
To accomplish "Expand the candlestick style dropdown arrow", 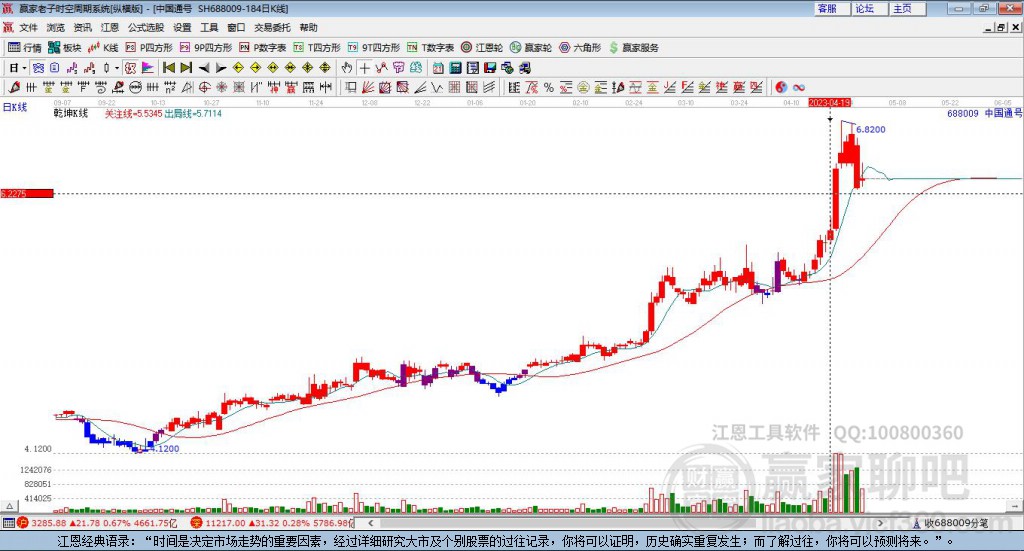I will tap(117, 68).
